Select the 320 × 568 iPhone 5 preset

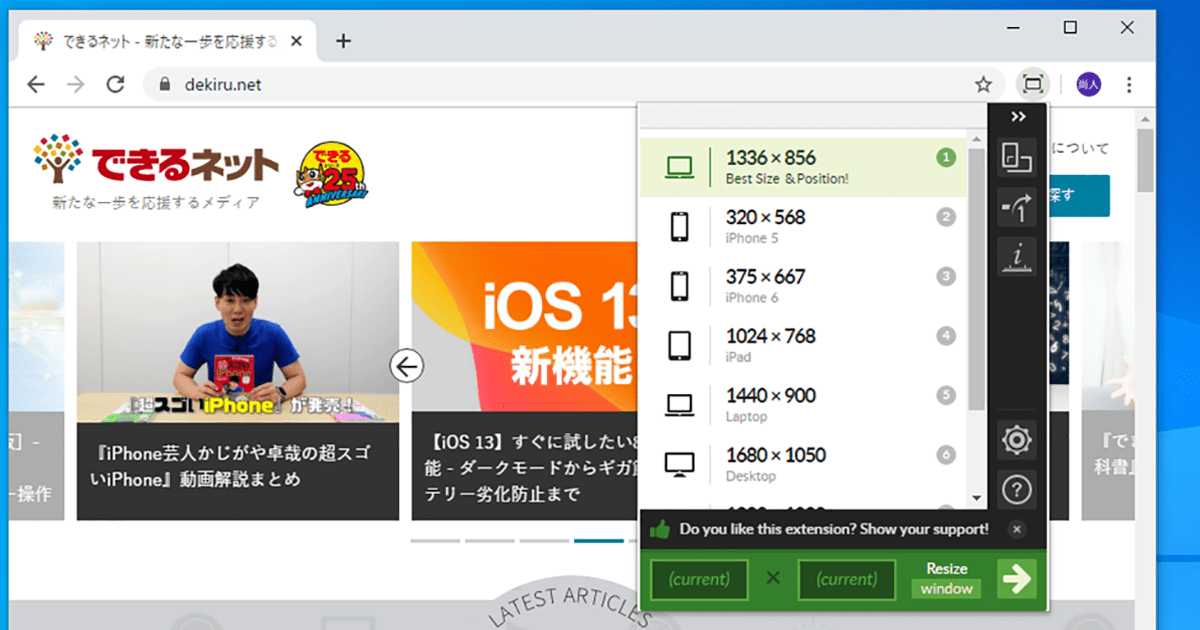803,226
